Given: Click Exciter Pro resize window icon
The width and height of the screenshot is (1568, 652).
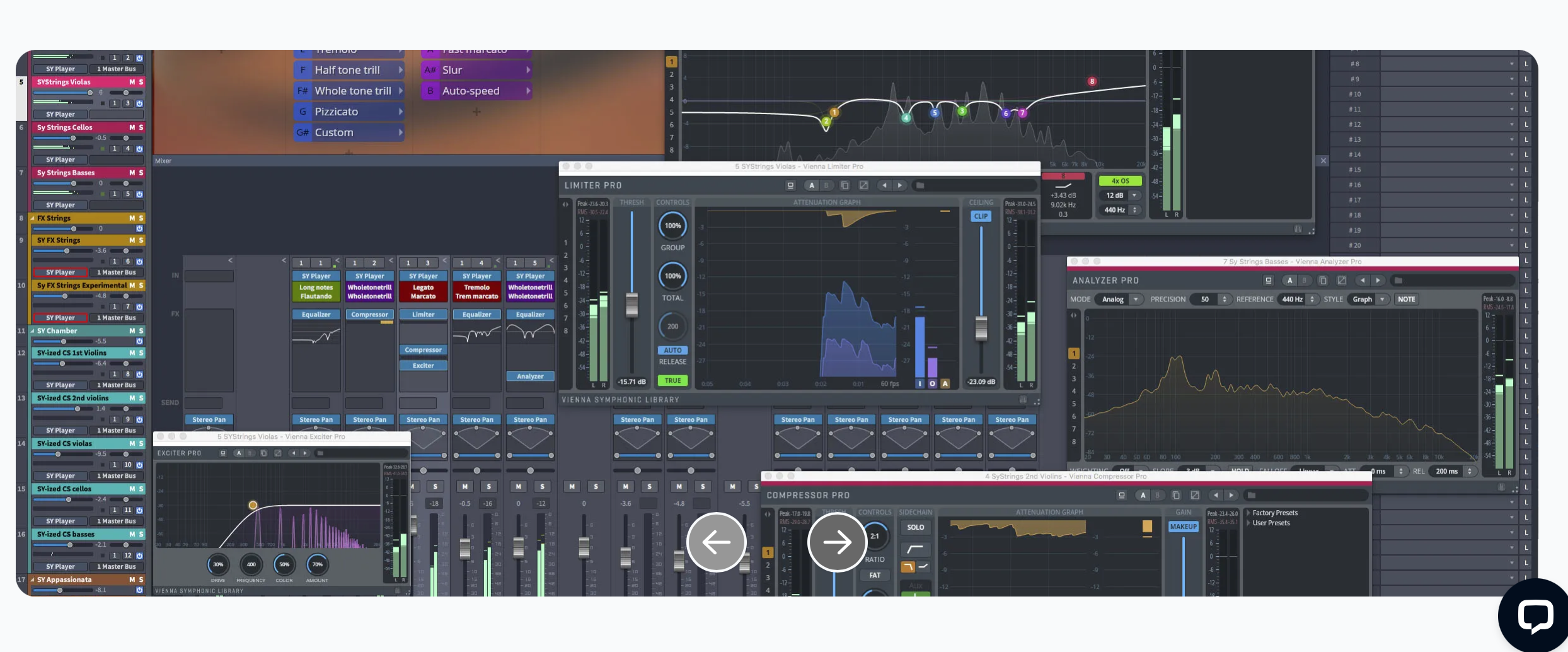Looking at the screenshot, I should (278, 453).
